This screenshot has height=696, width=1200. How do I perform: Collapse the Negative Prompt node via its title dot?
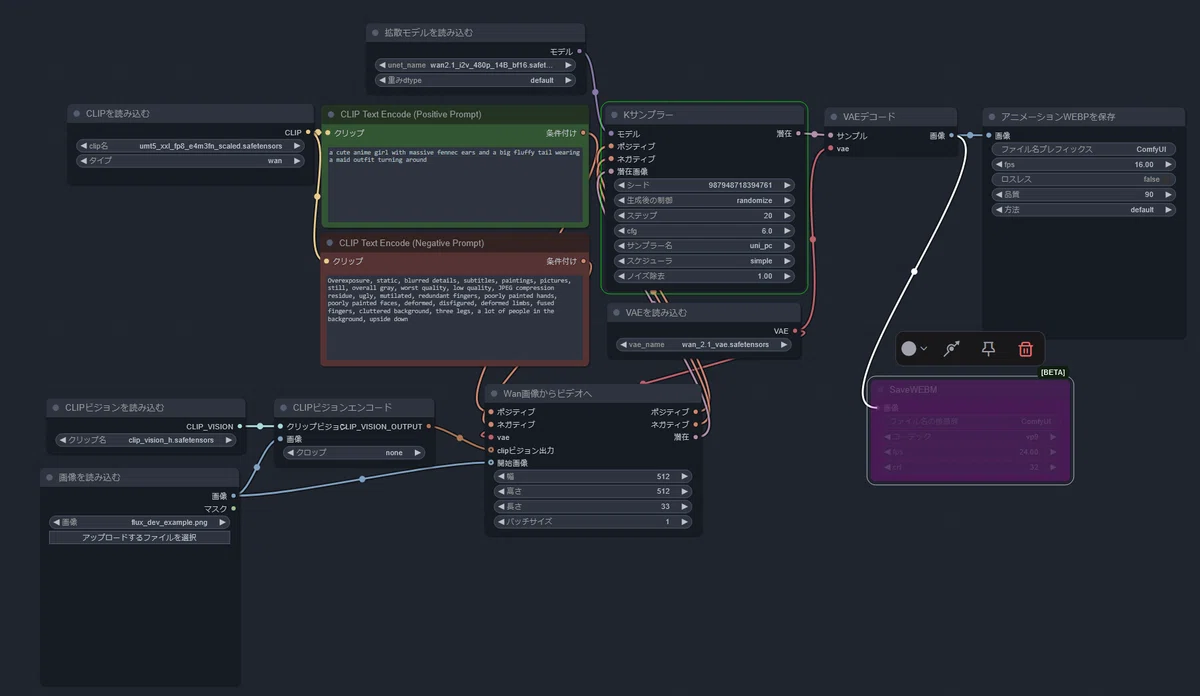[331, 243]
